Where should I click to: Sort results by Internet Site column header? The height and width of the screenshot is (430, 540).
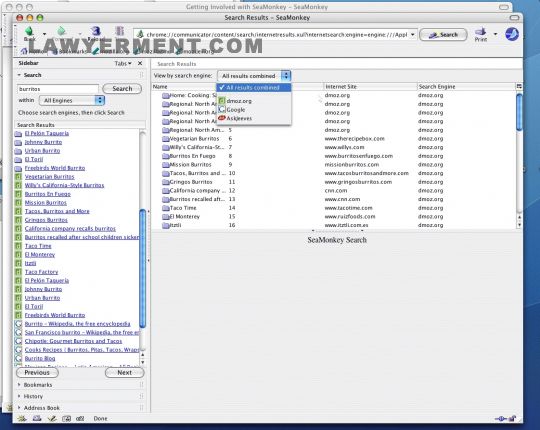click(370, 86)
